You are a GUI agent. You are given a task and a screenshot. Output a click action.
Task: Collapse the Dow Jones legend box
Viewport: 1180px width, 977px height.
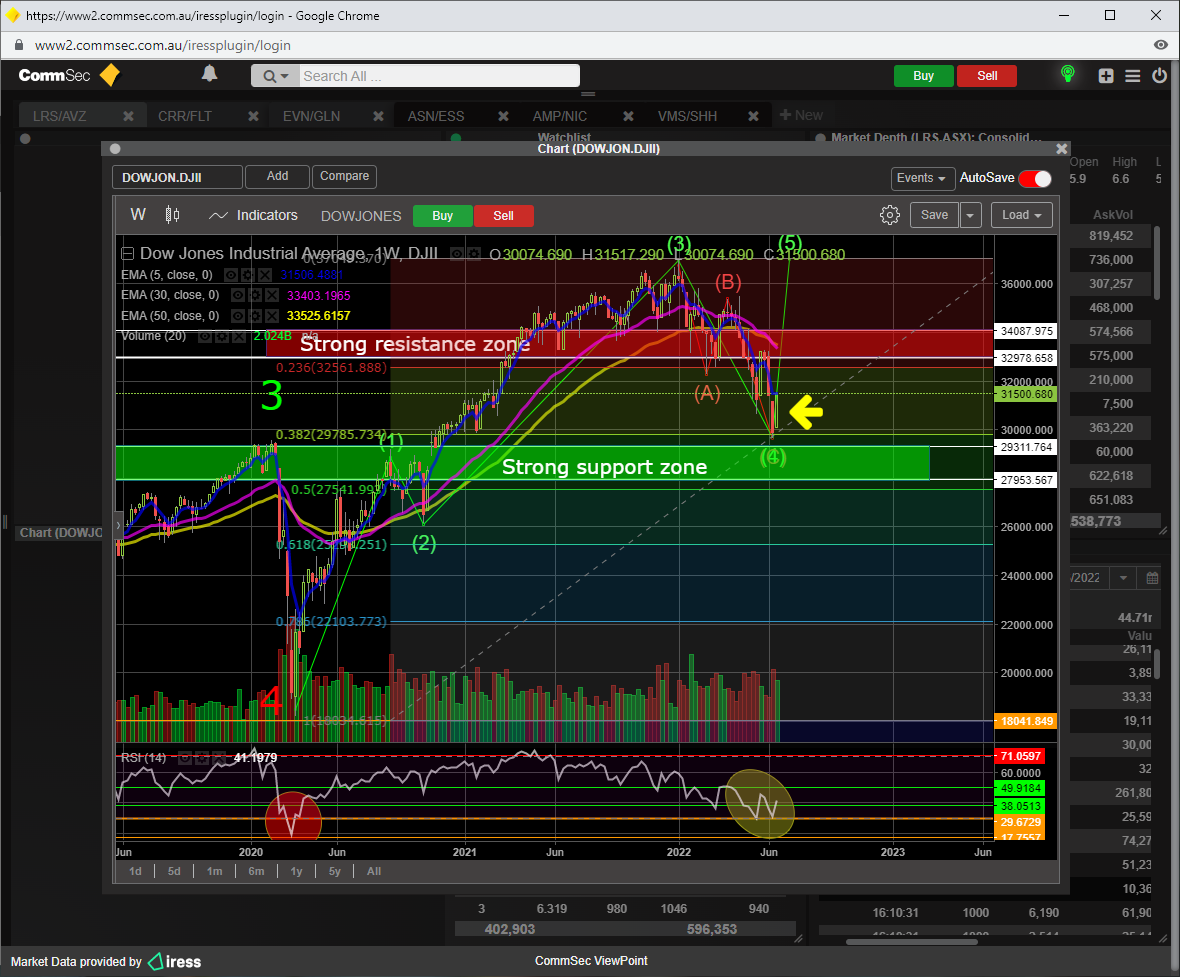pyautogui.click(x=128, y=254)
